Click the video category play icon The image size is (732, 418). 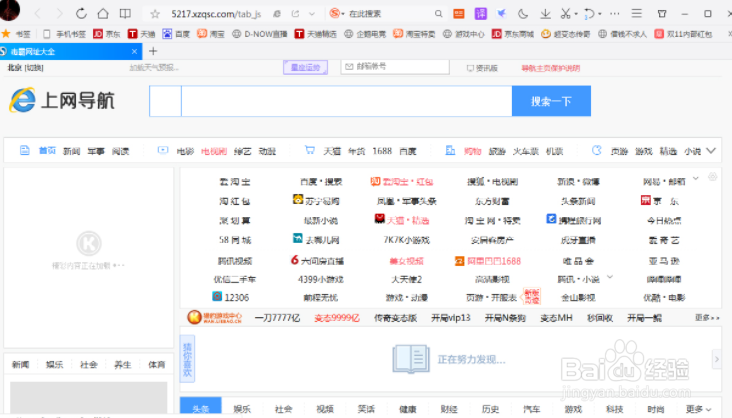tap(162, 150)
